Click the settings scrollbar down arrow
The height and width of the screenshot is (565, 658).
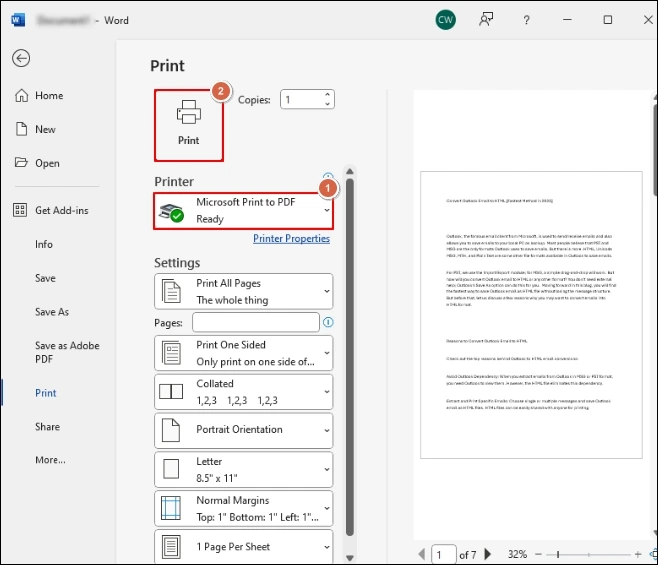pos(350,558)
